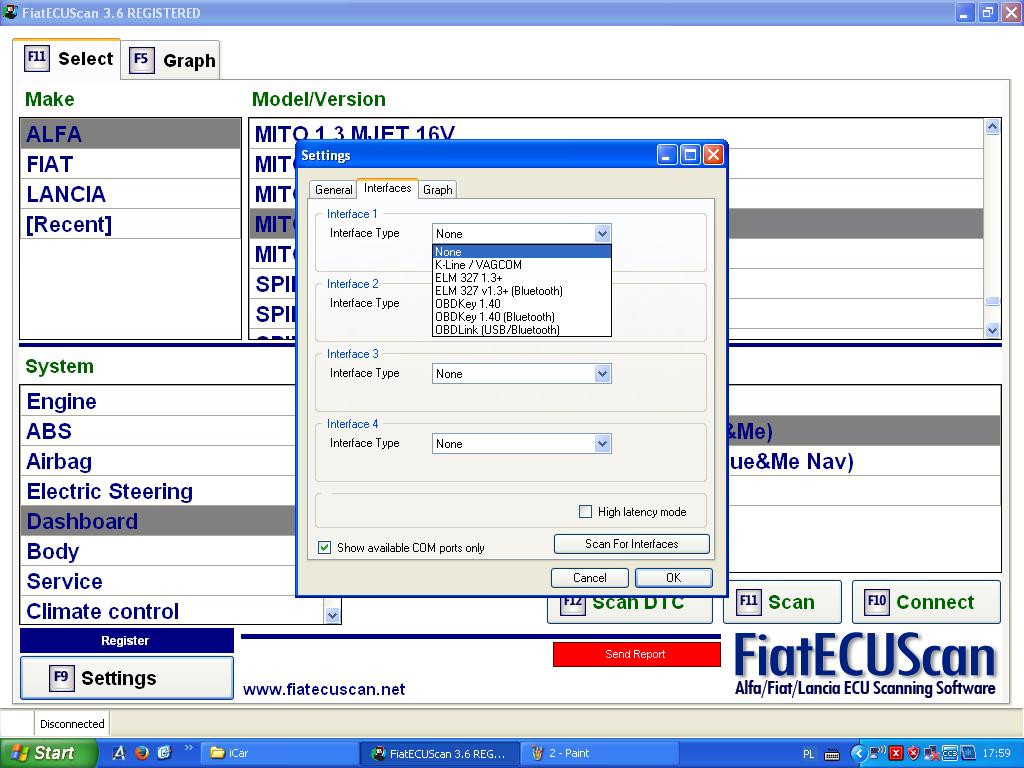Select LANCIA in Make list

point(131,194)
